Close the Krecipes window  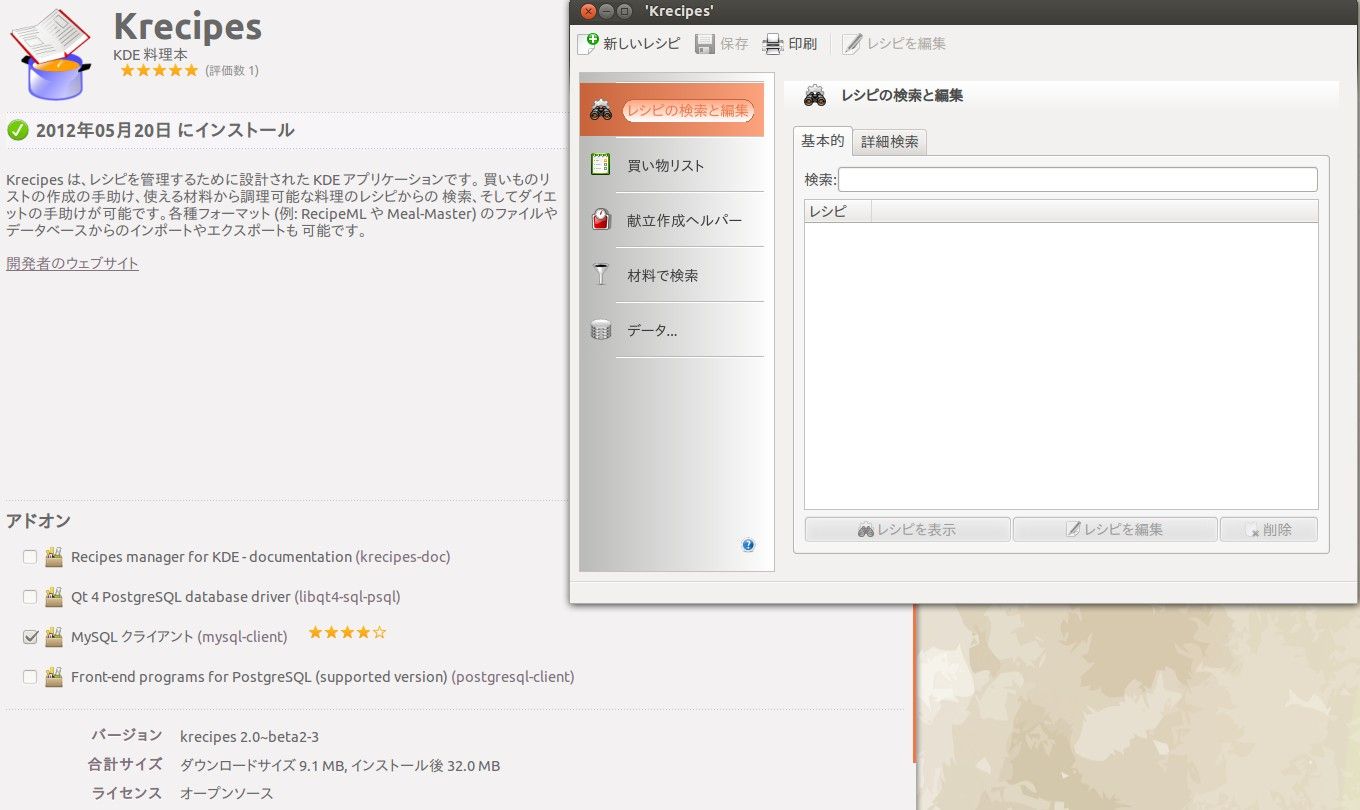tap(588, 11)
